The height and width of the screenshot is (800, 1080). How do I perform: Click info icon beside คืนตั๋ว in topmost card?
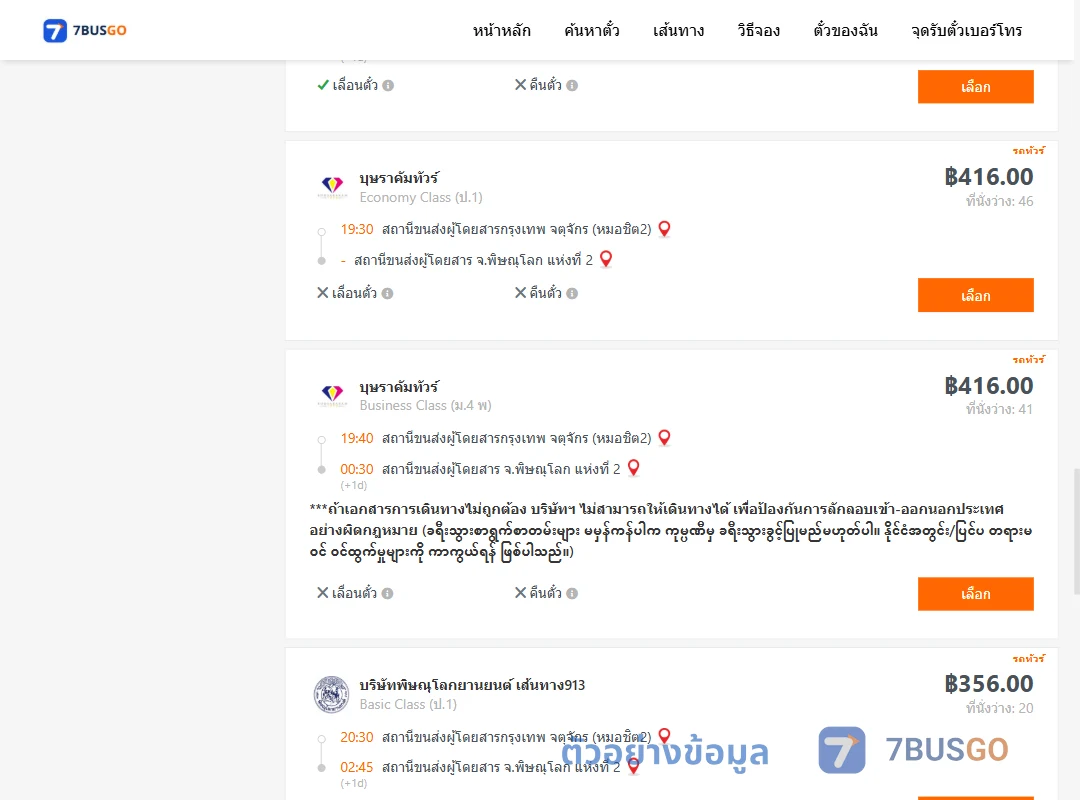572,85
